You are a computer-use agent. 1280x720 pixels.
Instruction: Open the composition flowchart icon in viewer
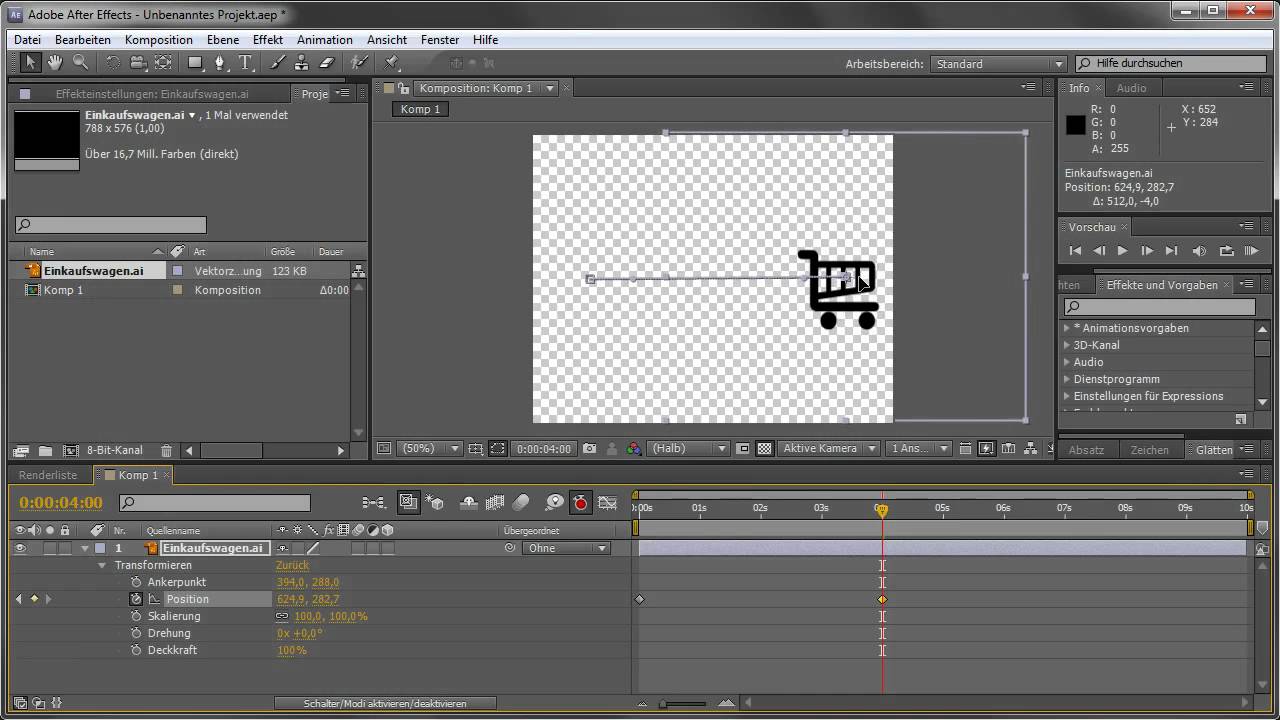coord(1031,449)
